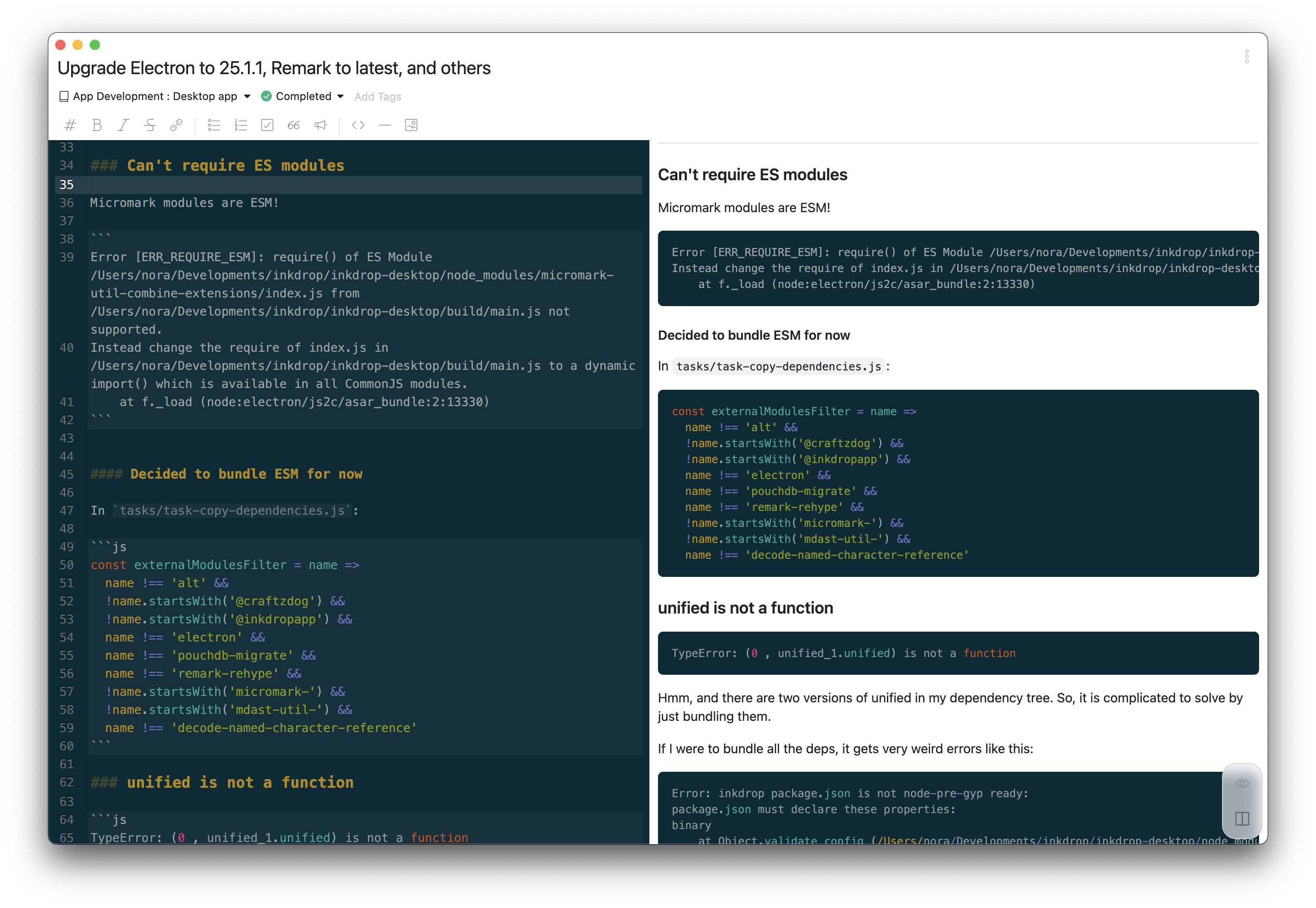
Task: Apply strikethrough formatting
Action: point(150,125)
